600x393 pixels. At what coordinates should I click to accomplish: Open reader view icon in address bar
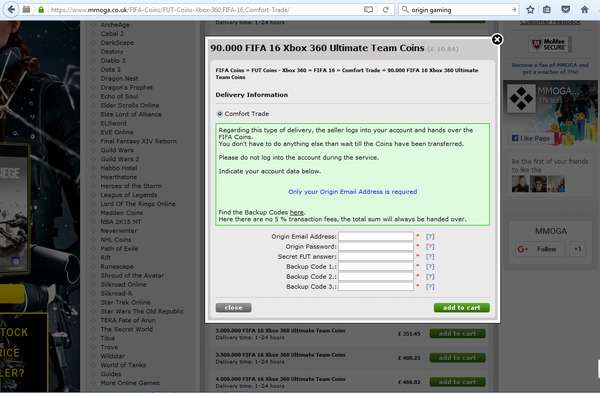[x=368, y=10]
